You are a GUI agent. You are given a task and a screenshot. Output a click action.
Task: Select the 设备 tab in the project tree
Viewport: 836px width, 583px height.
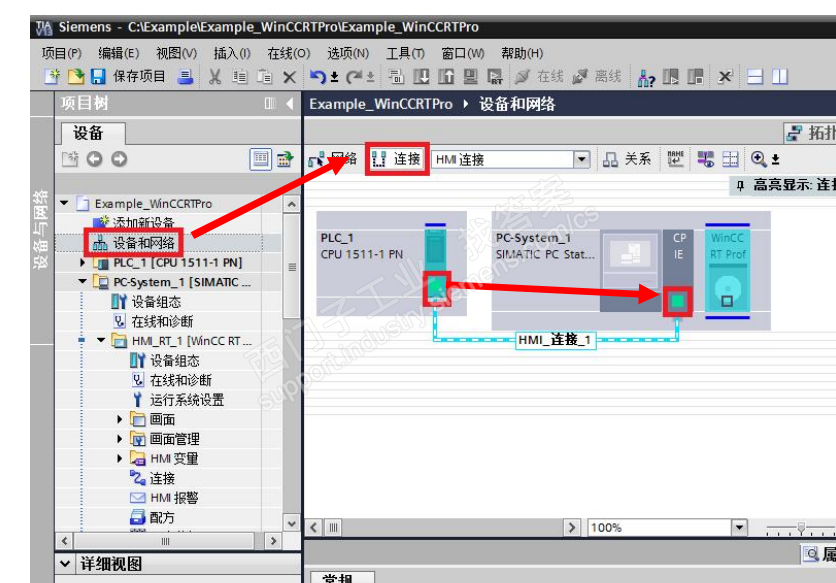[x=93, y=133]
